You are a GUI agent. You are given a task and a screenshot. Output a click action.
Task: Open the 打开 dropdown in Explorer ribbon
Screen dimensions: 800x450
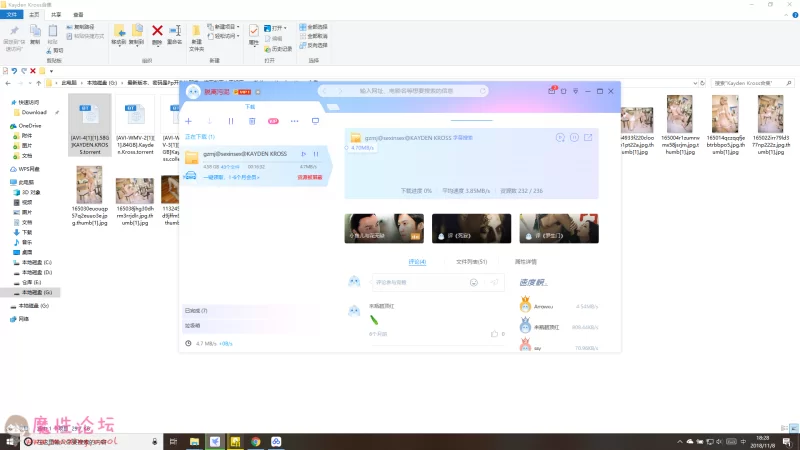tap(276, 28)
